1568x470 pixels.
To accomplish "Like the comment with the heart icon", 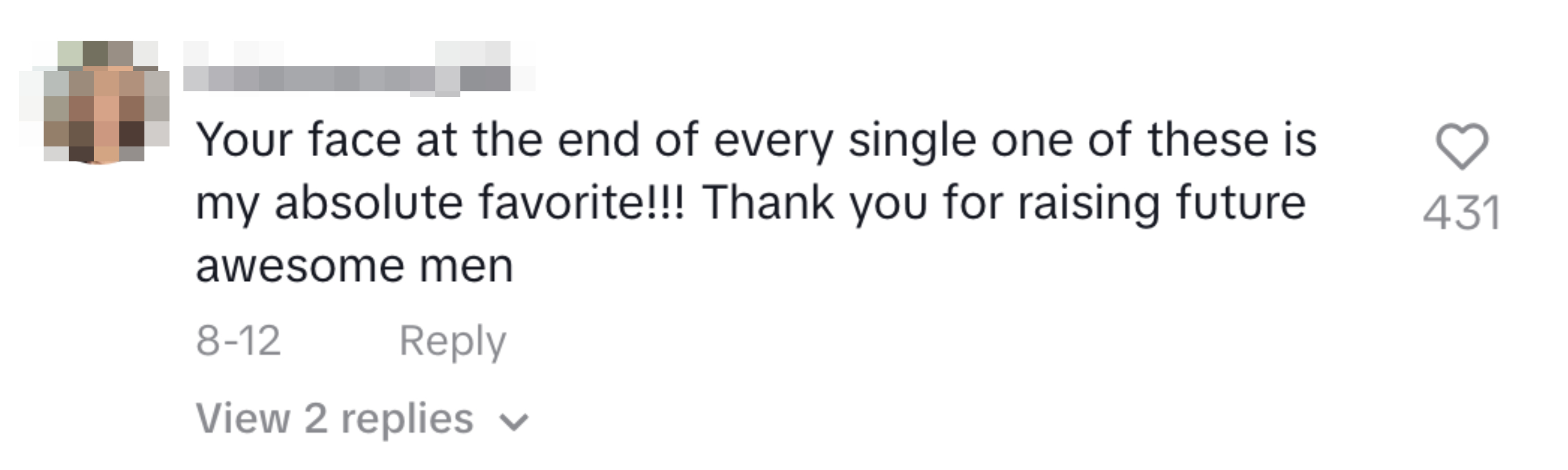I will [1461, 146].
